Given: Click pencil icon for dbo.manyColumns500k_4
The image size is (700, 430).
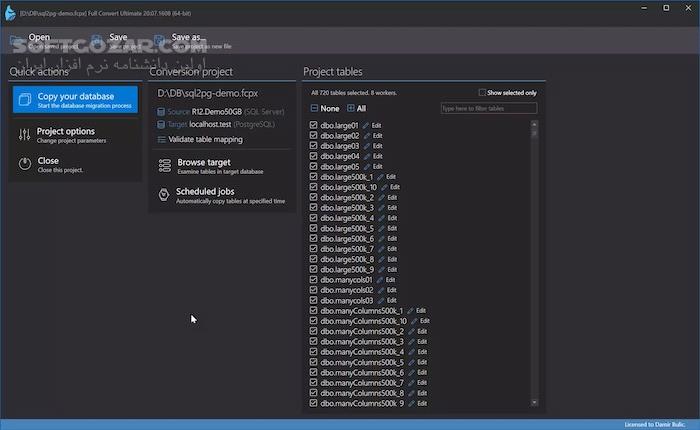Looking at the screenshot, I should tap(412, 352).
